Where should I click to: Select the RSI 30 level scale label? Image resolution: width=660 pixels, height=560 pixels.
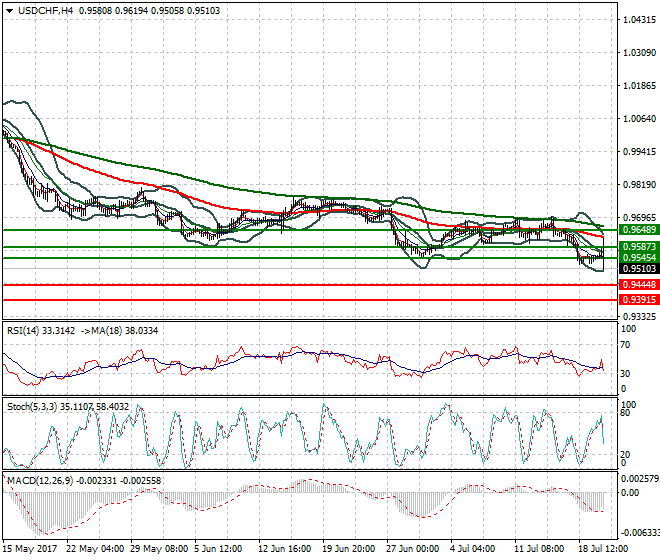625,373
